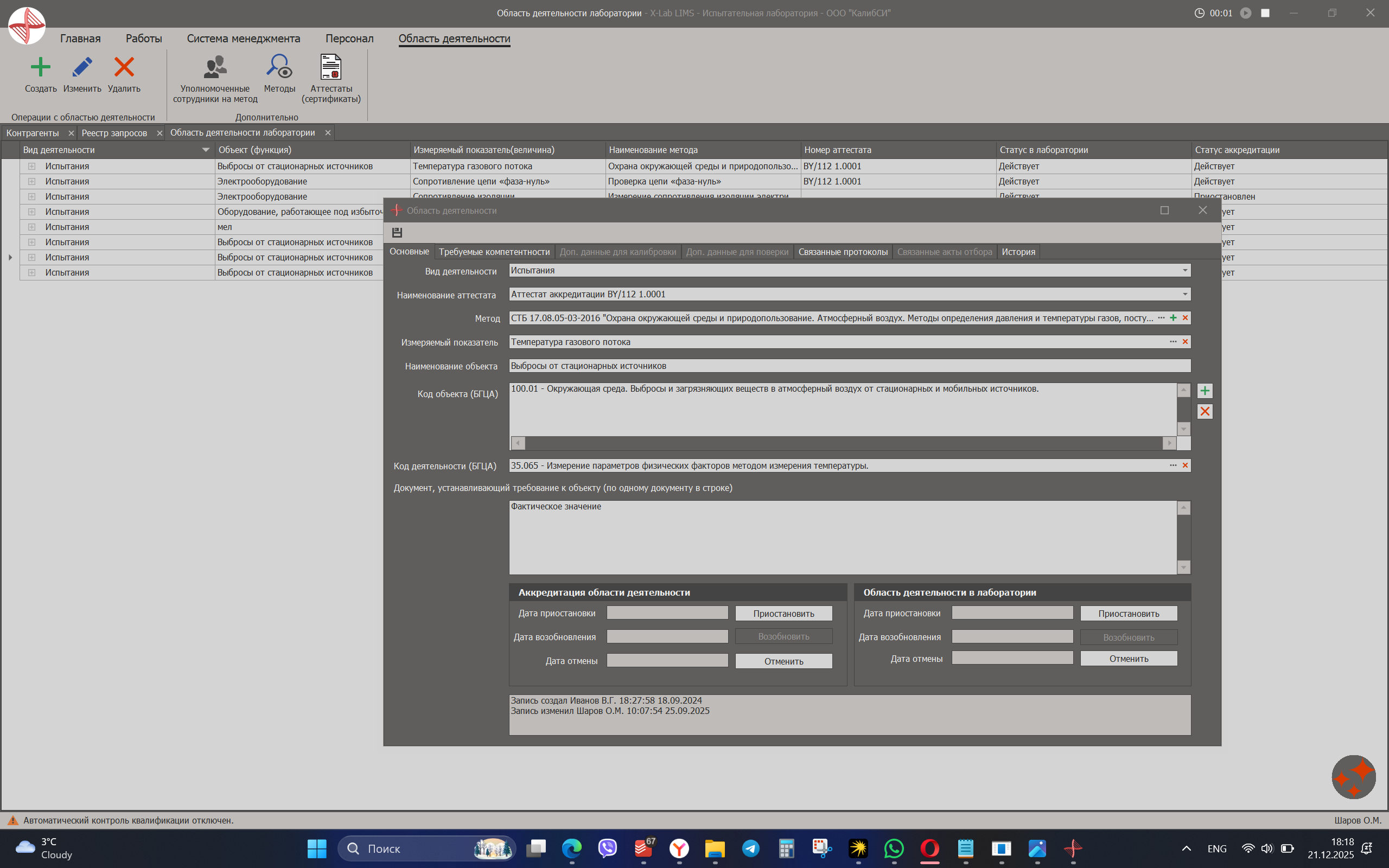Viewport: 1389px width, 868px height.
Task: Click the green Создать plus icon
Action: tap(40, 67)
